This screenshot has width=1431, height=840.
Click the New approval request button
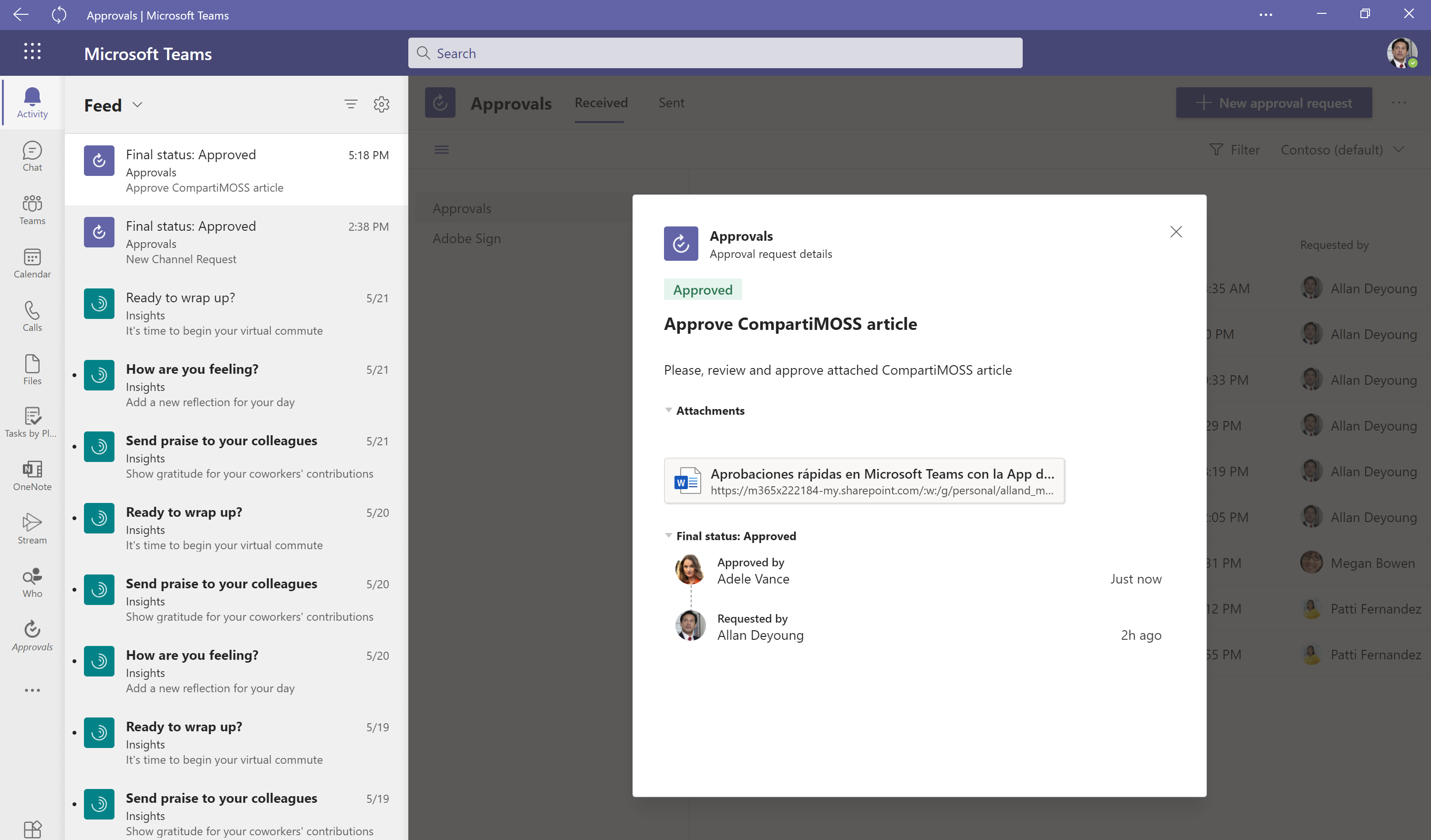coord(1273,102)
